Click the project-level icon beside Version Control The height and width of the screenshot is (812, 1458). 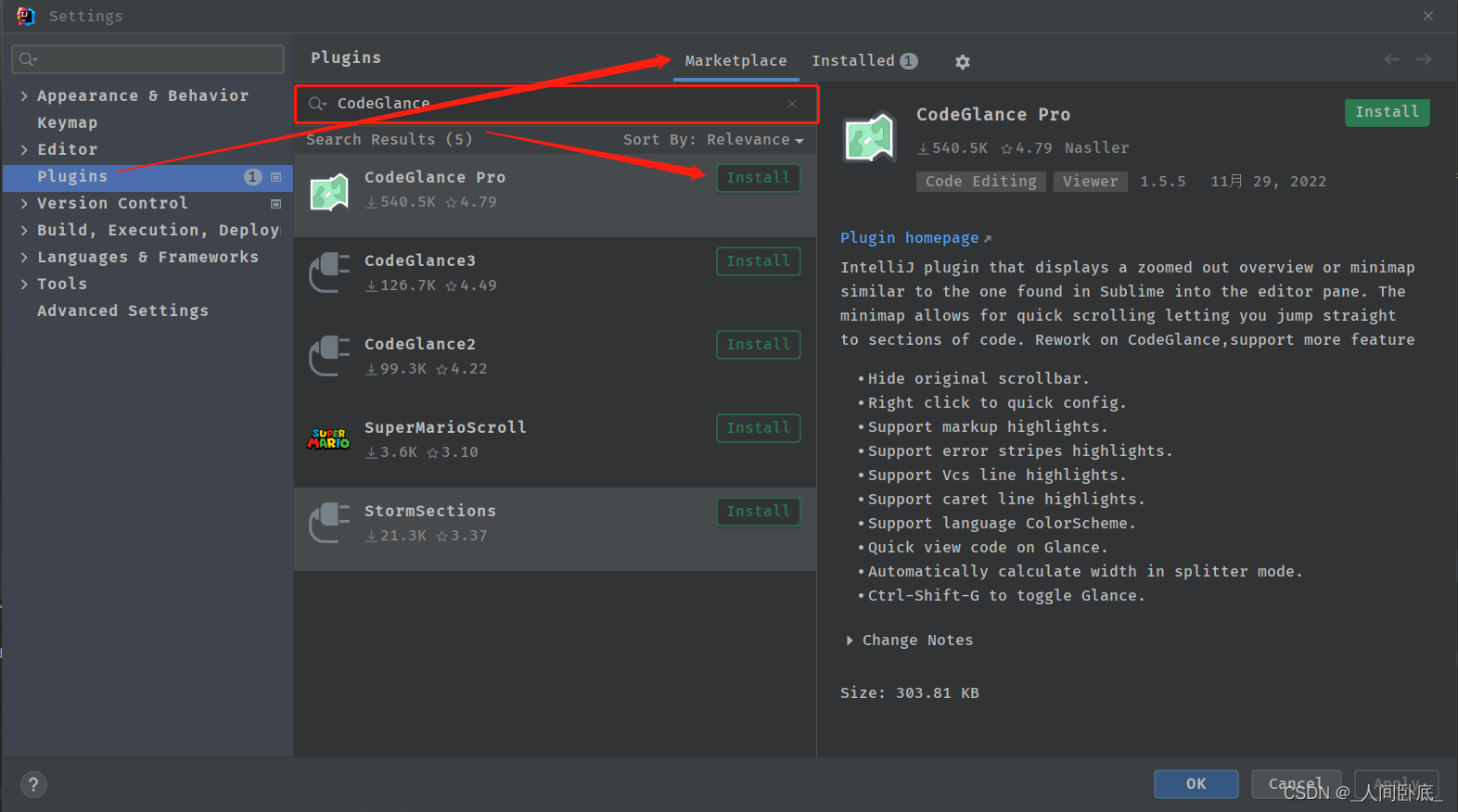pyautogui.click(x=275, y=204)
